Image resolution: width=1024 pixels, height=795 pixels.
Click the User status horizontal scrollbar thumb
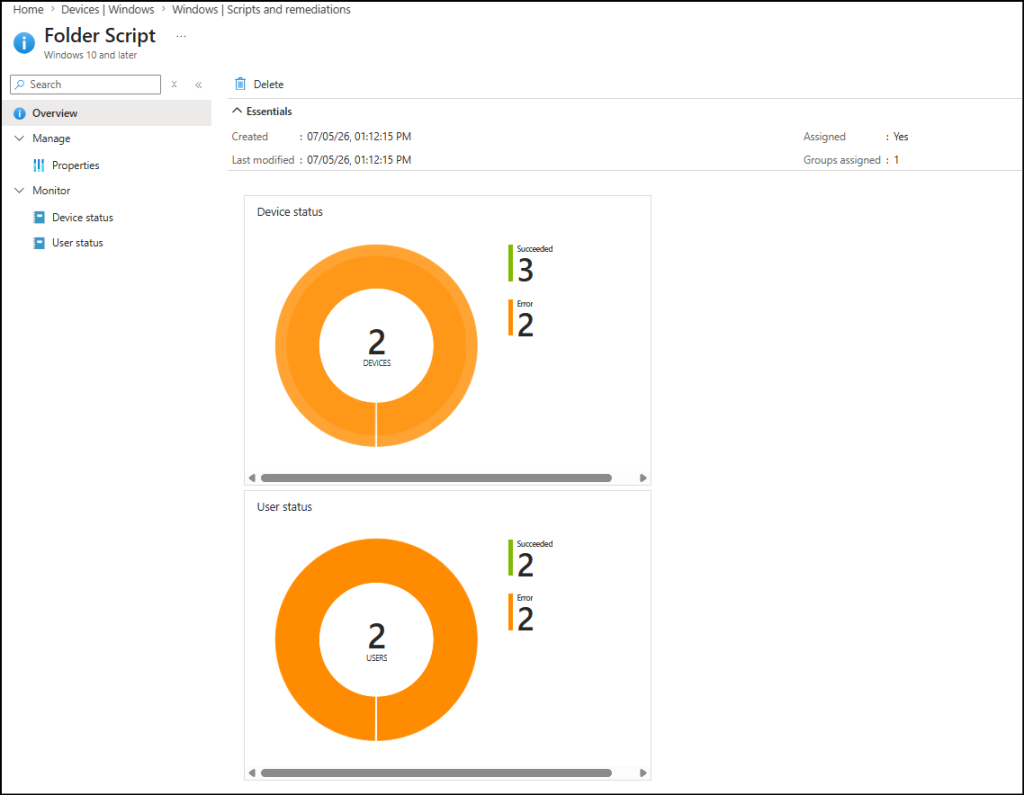tap(436, 773)
